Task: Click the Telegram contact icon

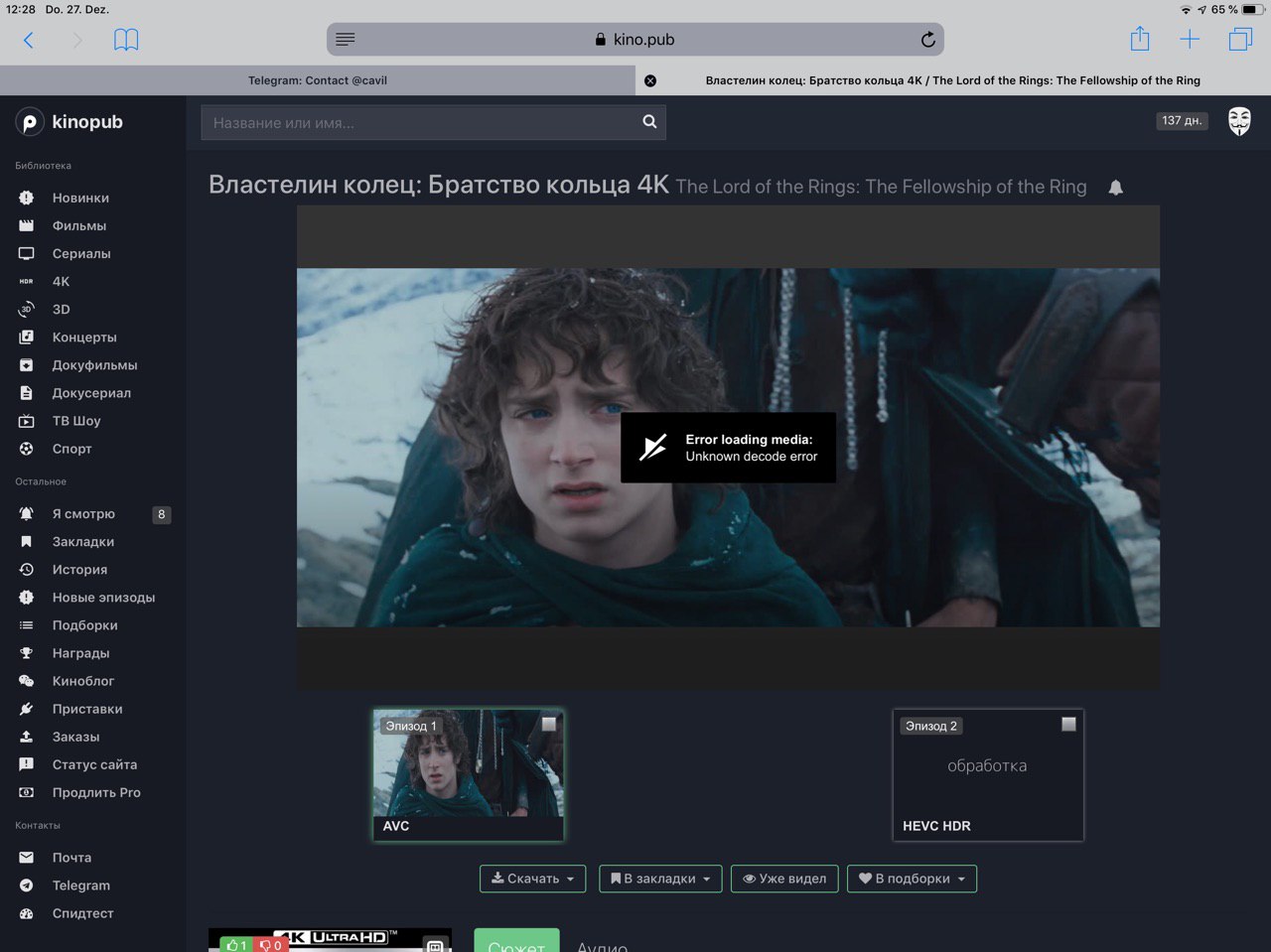Action: (x=27, y=885)
